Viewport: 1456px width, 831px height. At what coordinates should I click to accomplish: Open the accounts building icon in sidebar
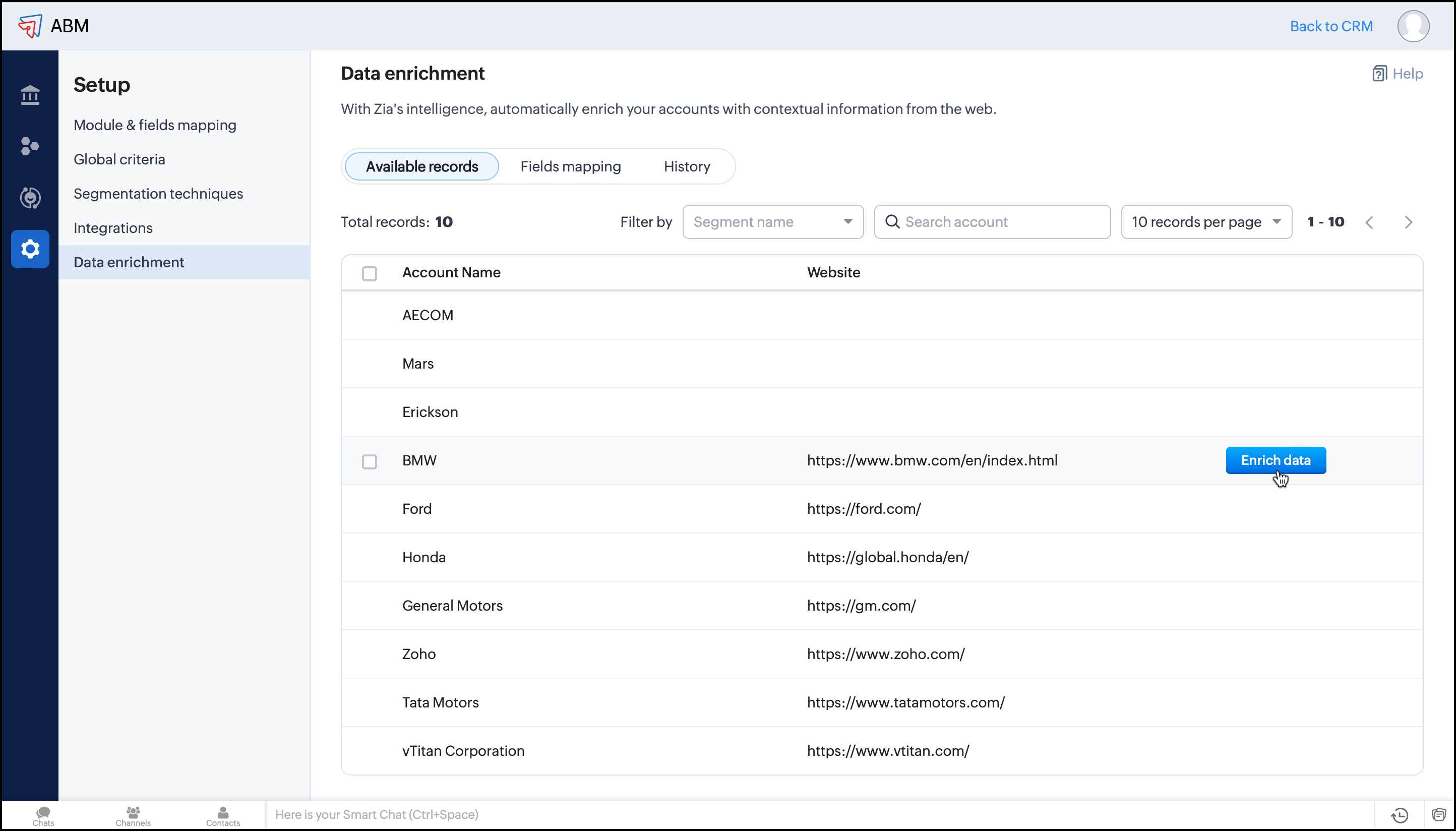point(30,95)
